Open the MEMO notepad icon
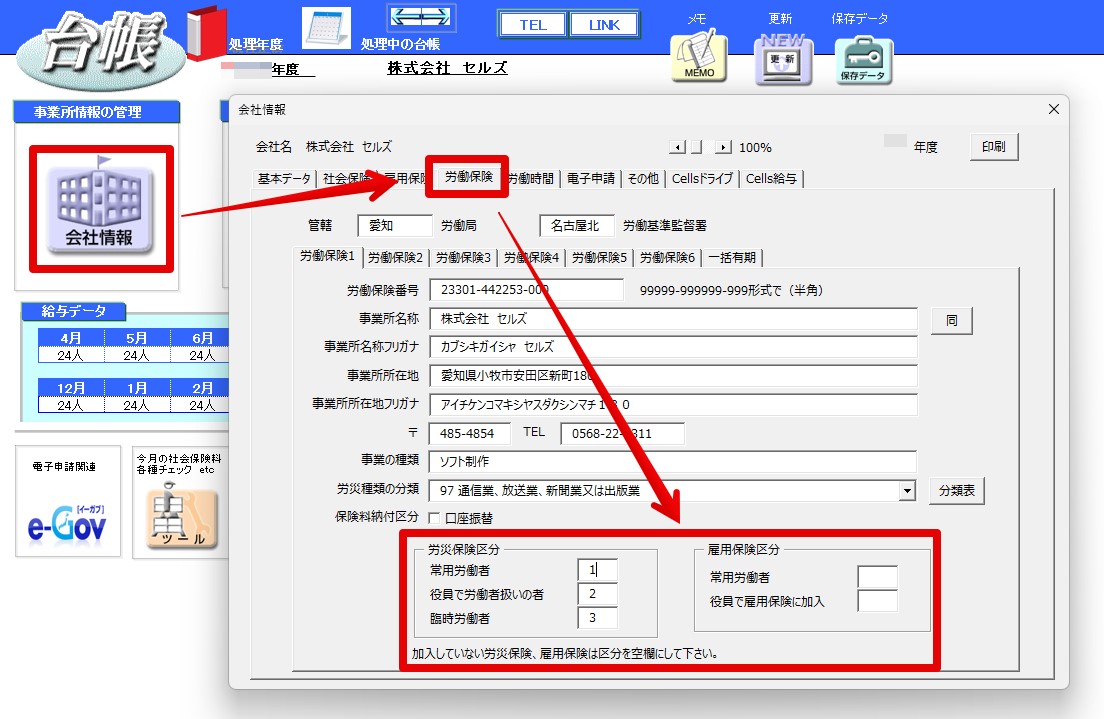Screen dimensions: 1104x719 point(699,56)
